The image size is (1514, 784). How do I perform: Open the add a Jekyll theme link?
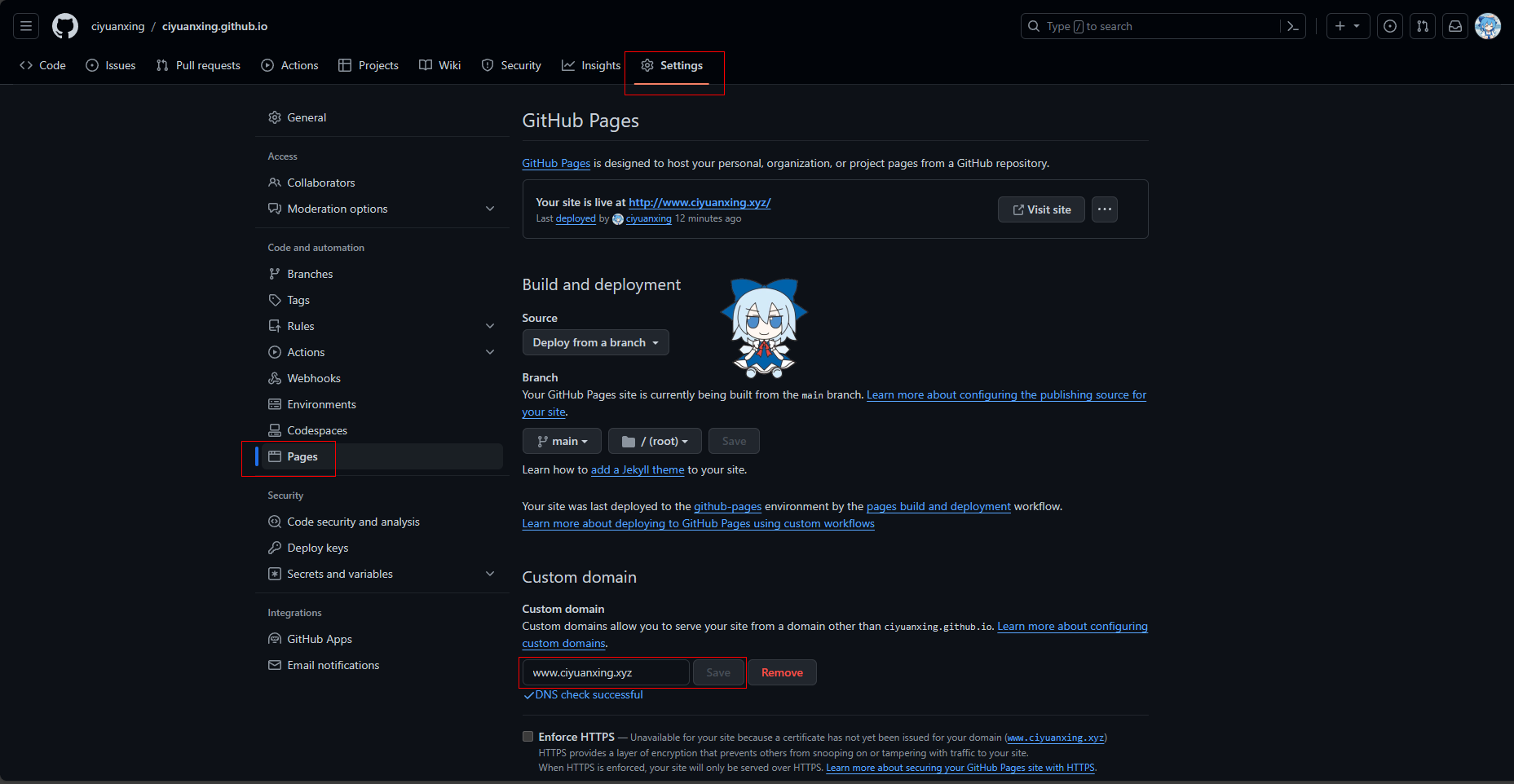[638, 469]
